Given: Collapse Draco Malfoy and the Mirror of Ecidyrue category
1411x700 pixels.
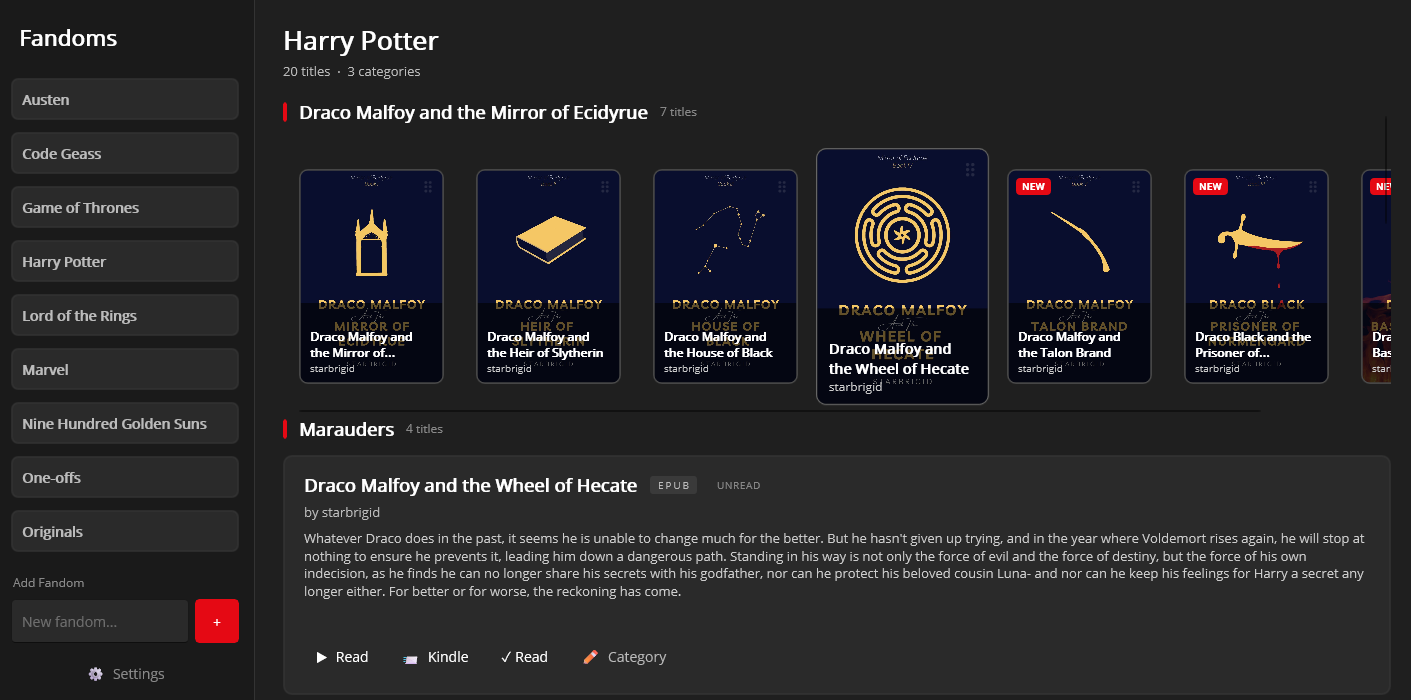Looking at the screenshot, I should (473, 112).
